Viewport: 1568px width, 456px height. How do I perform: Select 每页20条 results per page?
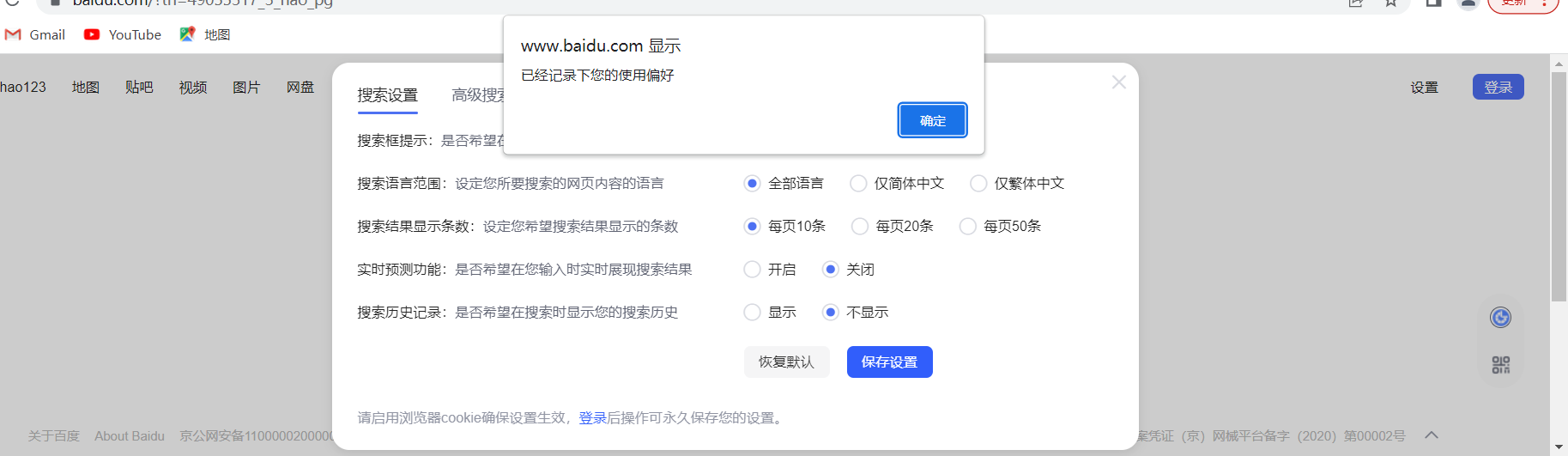point(859,226)
